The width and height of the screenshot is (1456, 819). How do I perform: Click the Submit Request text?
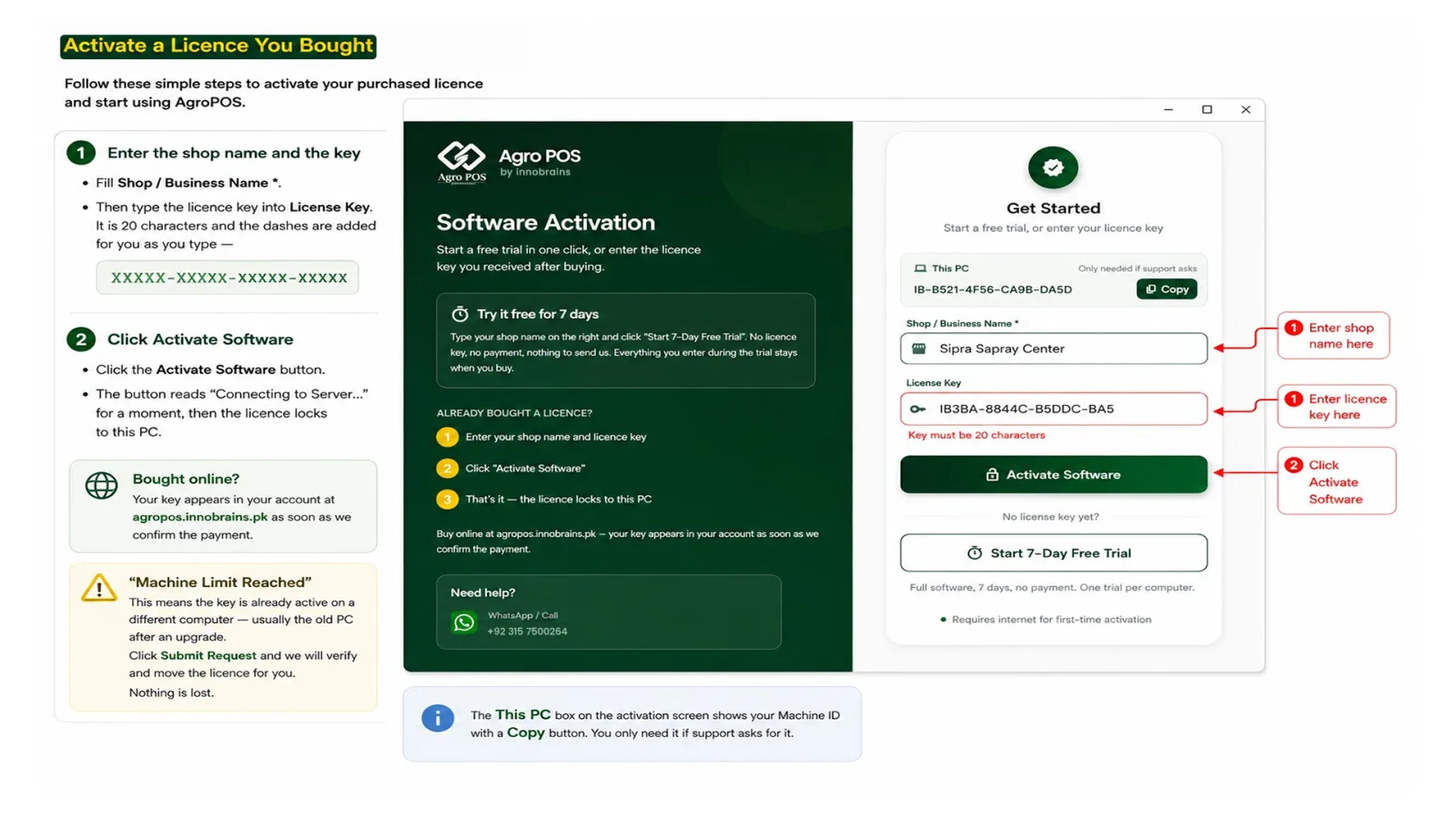(208, 655)
